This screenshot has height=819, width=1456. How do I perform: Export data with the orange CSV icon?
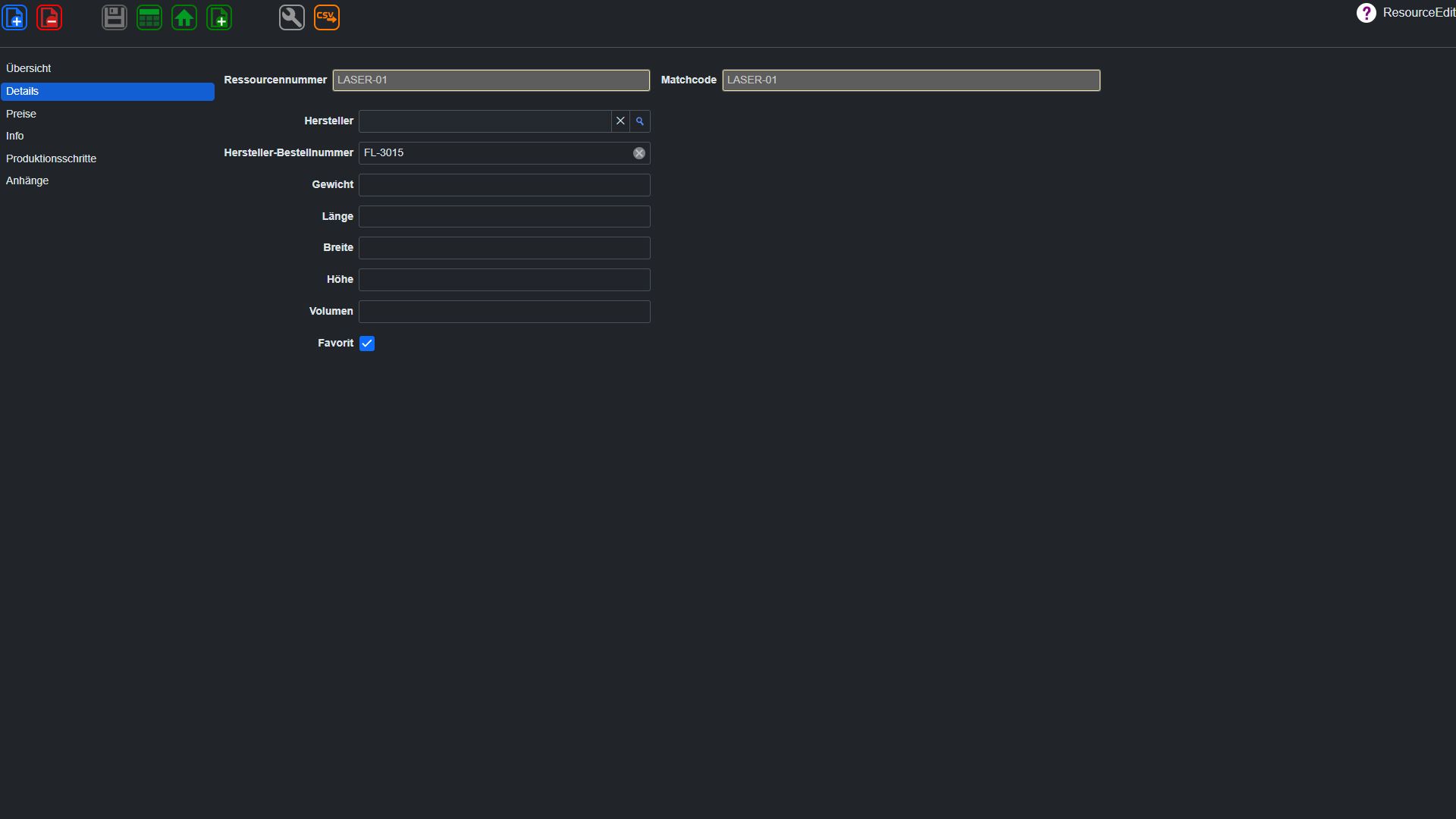[327, 17]
